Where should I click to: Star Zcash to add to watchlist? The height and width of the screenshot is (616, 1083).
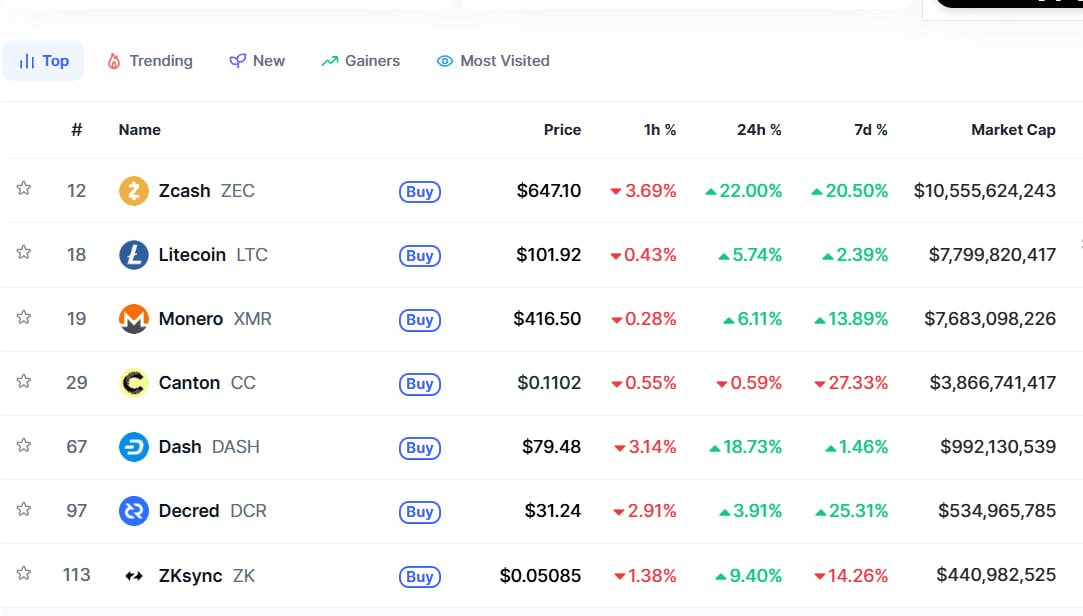[24, 189]
